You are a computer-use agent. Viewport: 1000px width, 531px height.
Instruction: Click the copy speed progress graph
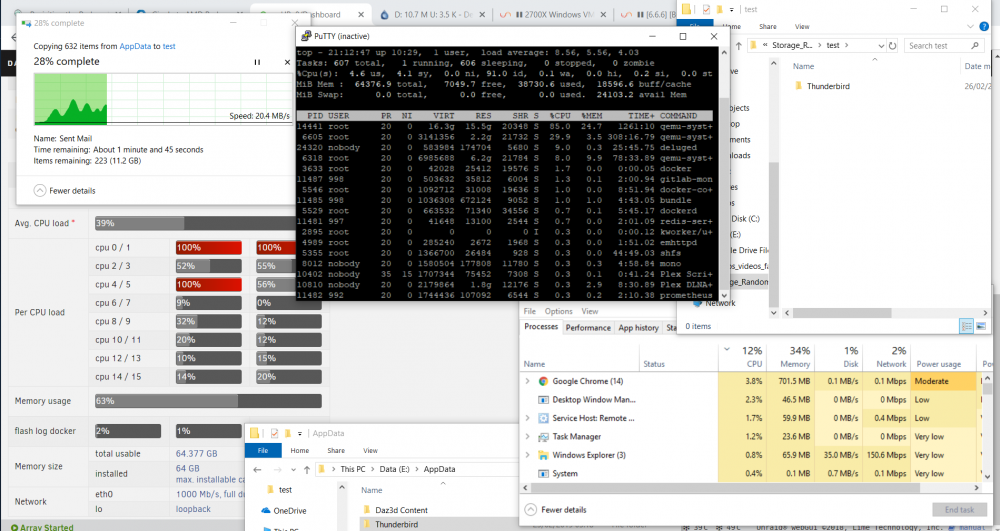163,99
